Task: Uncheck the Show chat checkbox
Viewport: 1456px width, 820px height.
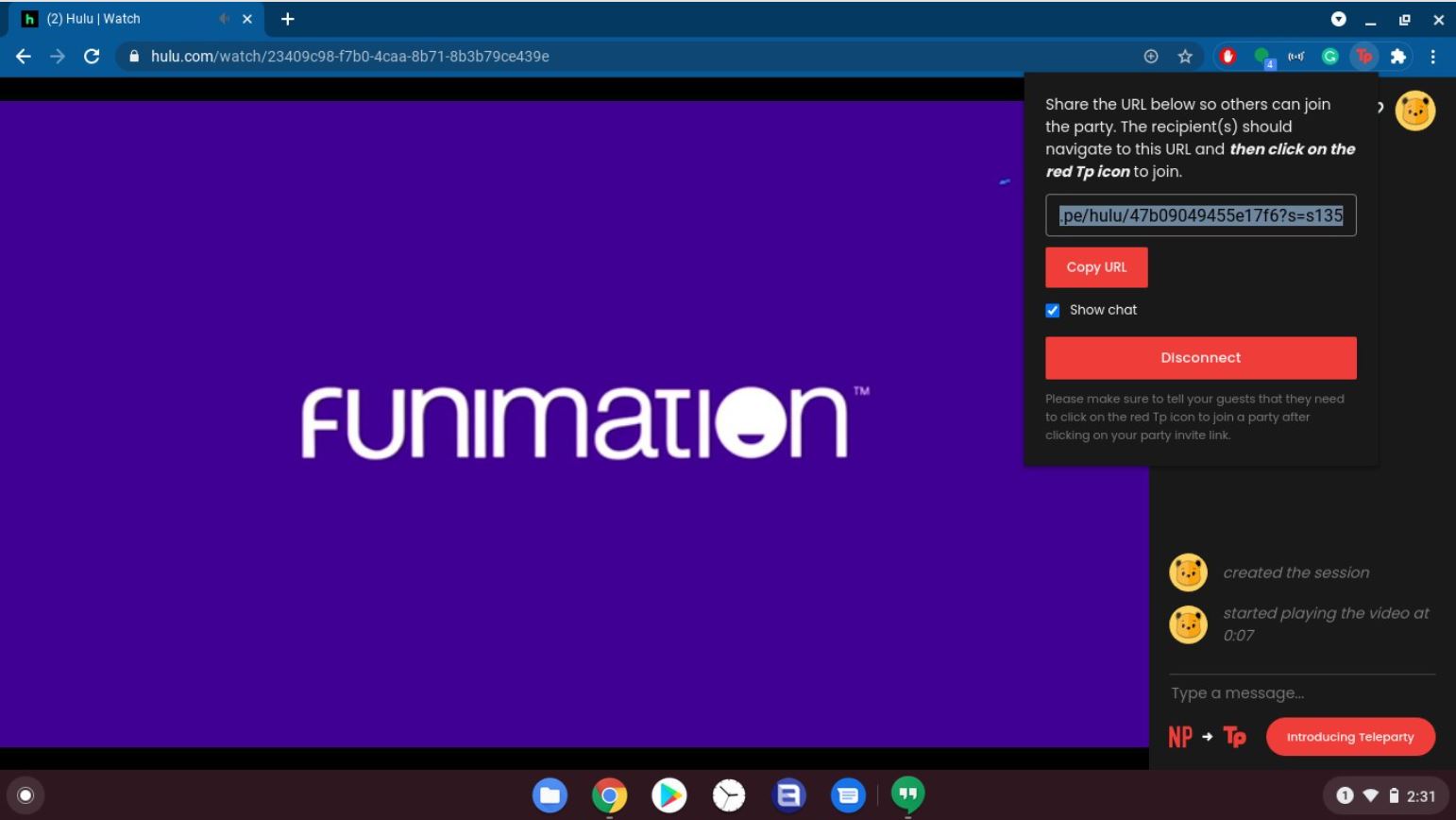Action: 1053,311
